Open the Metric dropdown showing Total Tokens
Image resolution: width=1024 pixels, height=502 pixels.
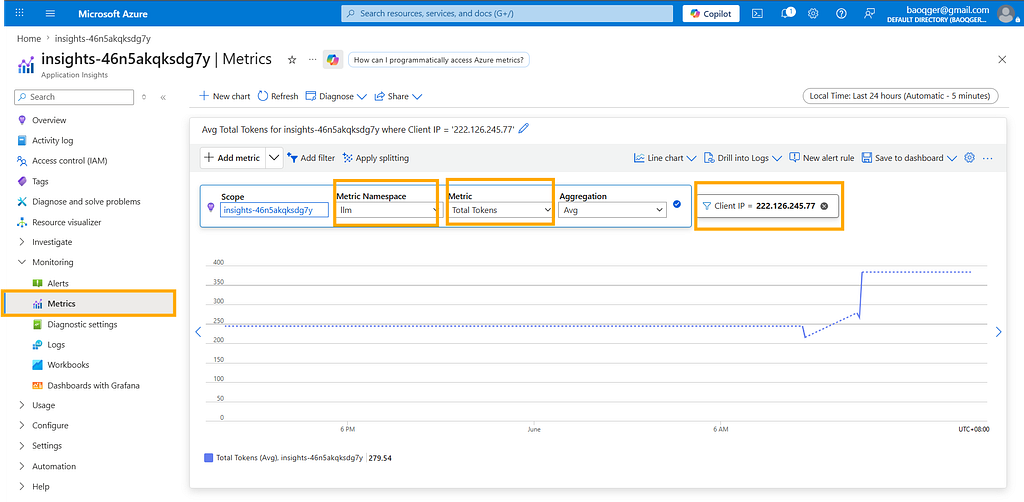501,210
